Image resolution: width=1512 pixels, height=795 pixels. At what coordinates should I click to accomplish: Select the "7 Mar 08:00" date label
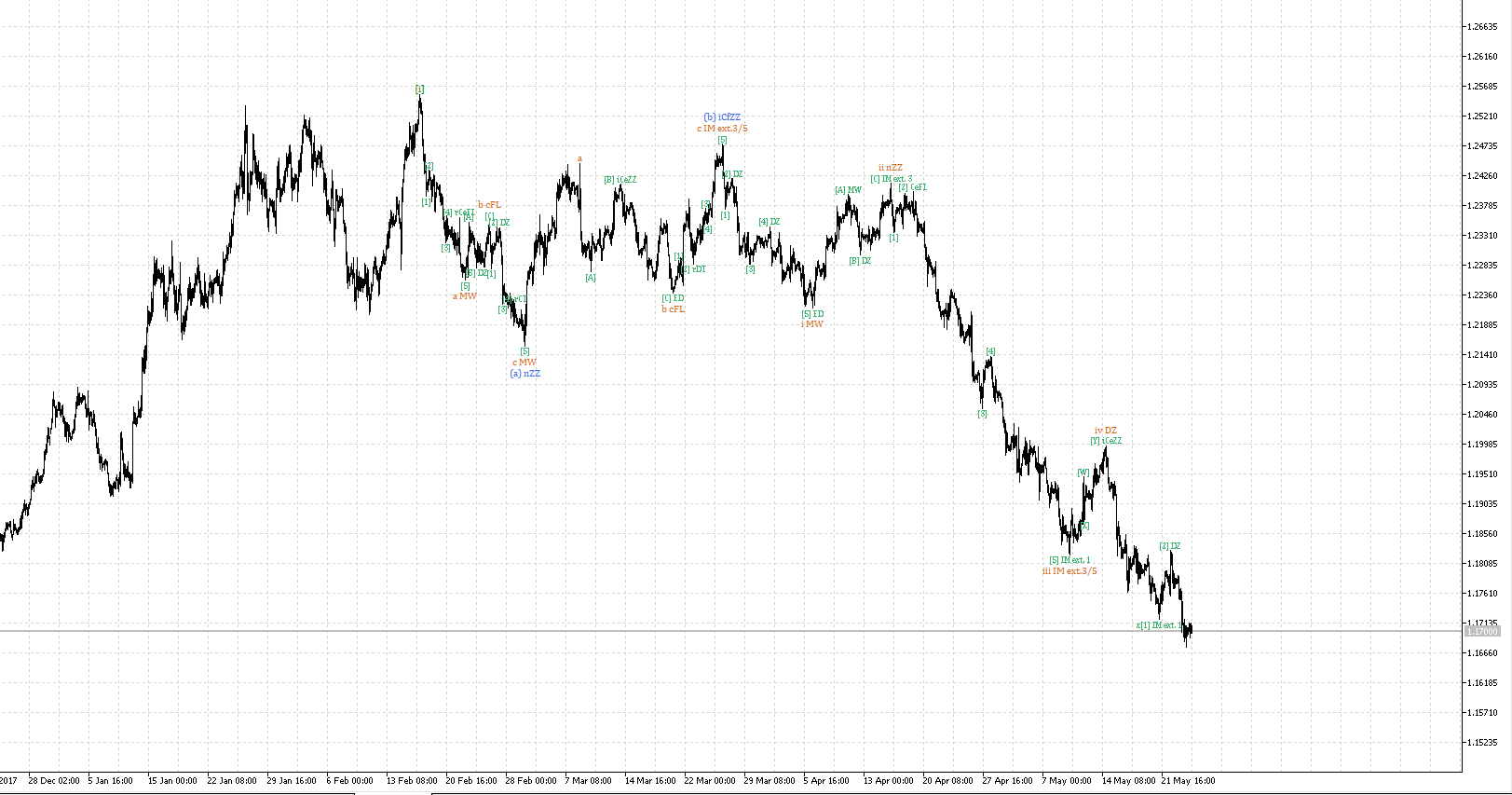589,781
